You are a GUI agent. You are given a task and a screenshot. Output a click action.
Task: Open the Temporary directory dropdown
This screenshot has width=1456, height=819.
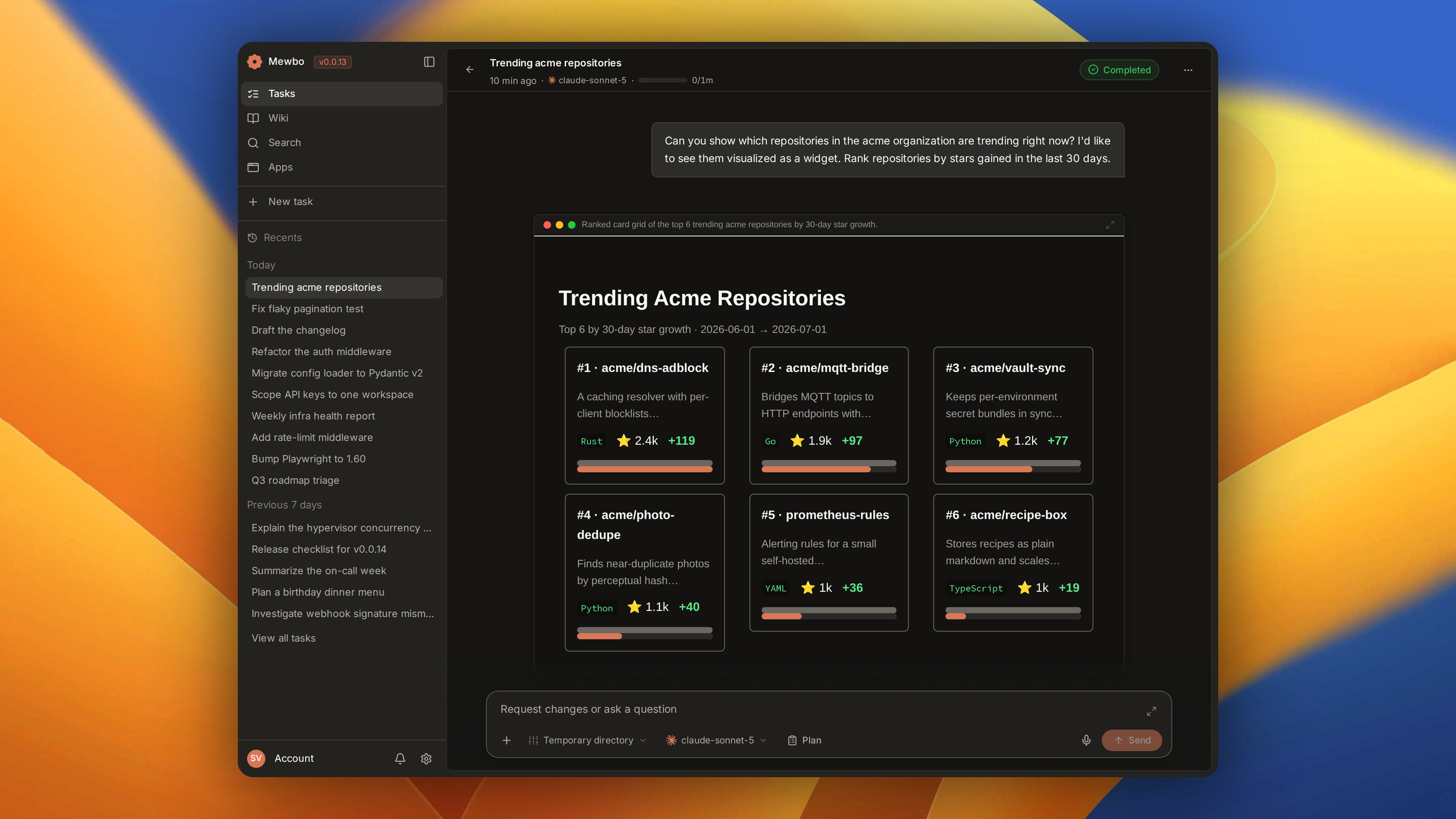(587, 740)
